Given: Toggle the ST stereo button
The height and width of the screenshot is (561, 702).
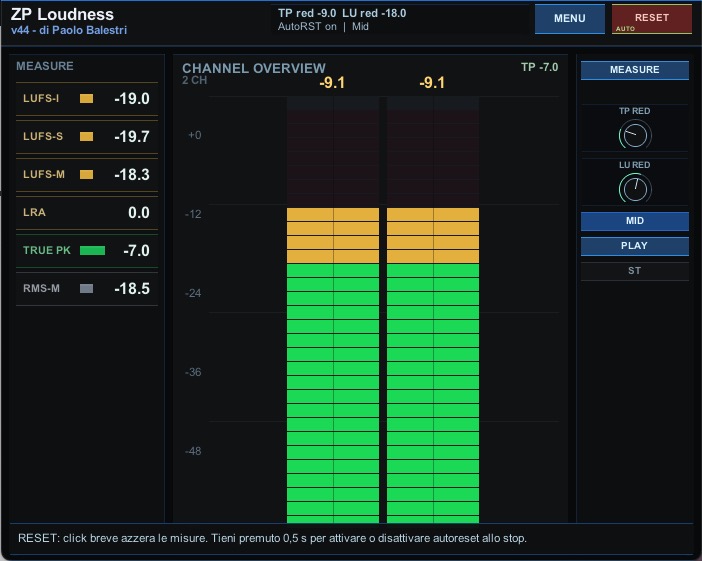Looking at the screenshot, I should (x=634, y=271).
